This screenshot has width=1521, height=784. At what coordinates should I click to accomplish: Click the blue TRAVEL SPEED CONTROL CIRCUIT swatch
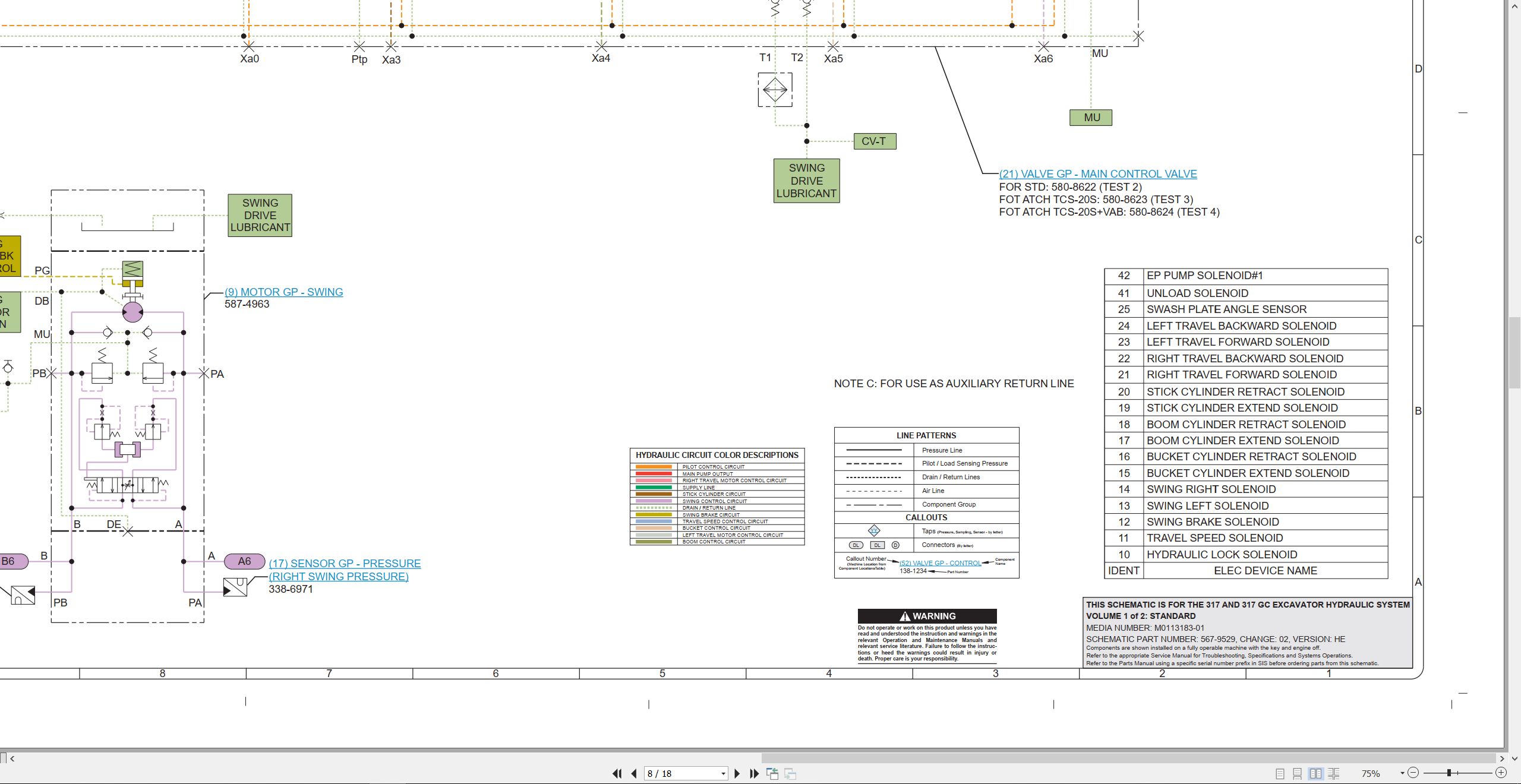654,521
